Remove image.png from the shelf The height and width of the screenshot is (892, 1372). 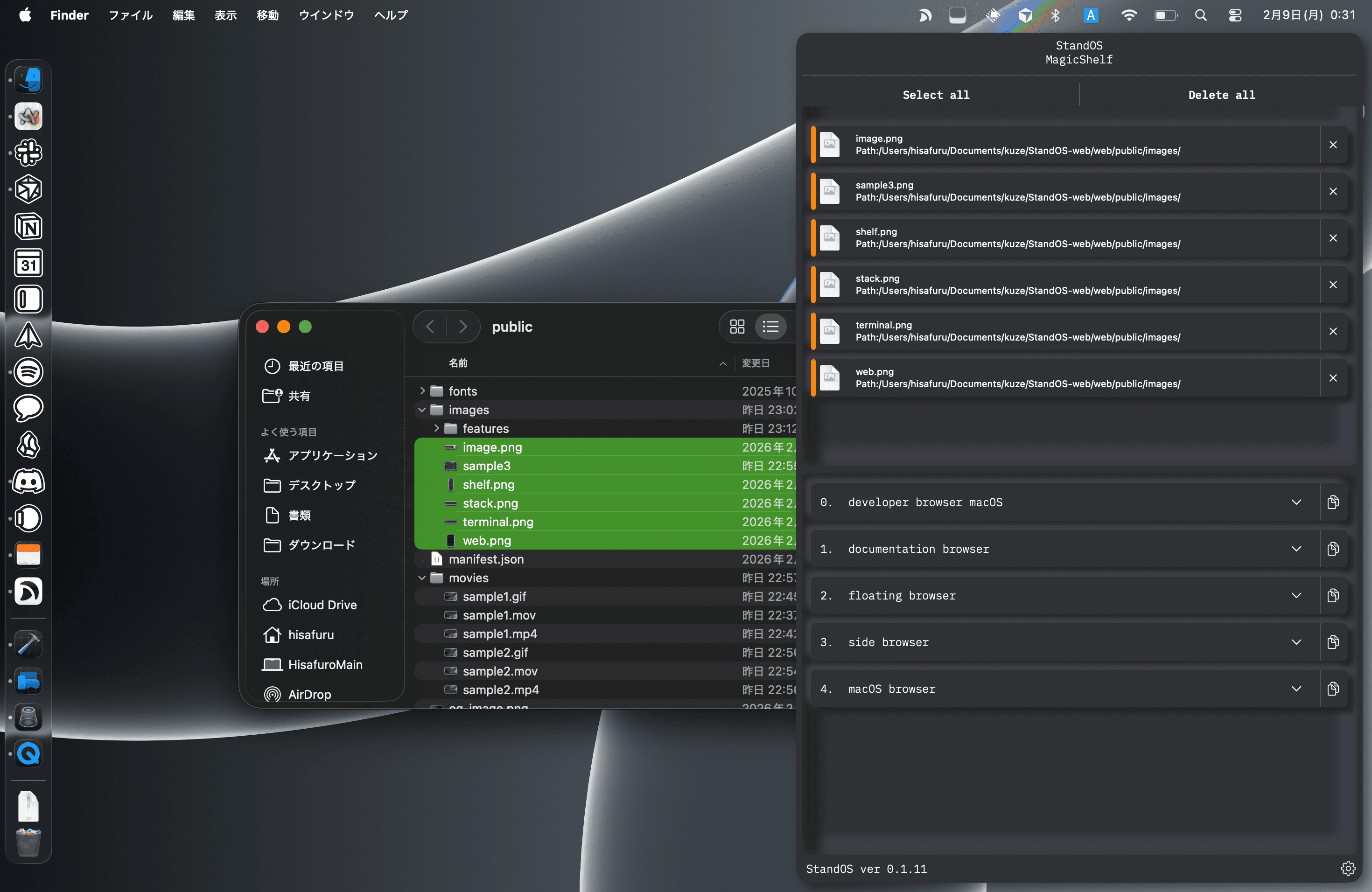click(x=1332, y=145)
